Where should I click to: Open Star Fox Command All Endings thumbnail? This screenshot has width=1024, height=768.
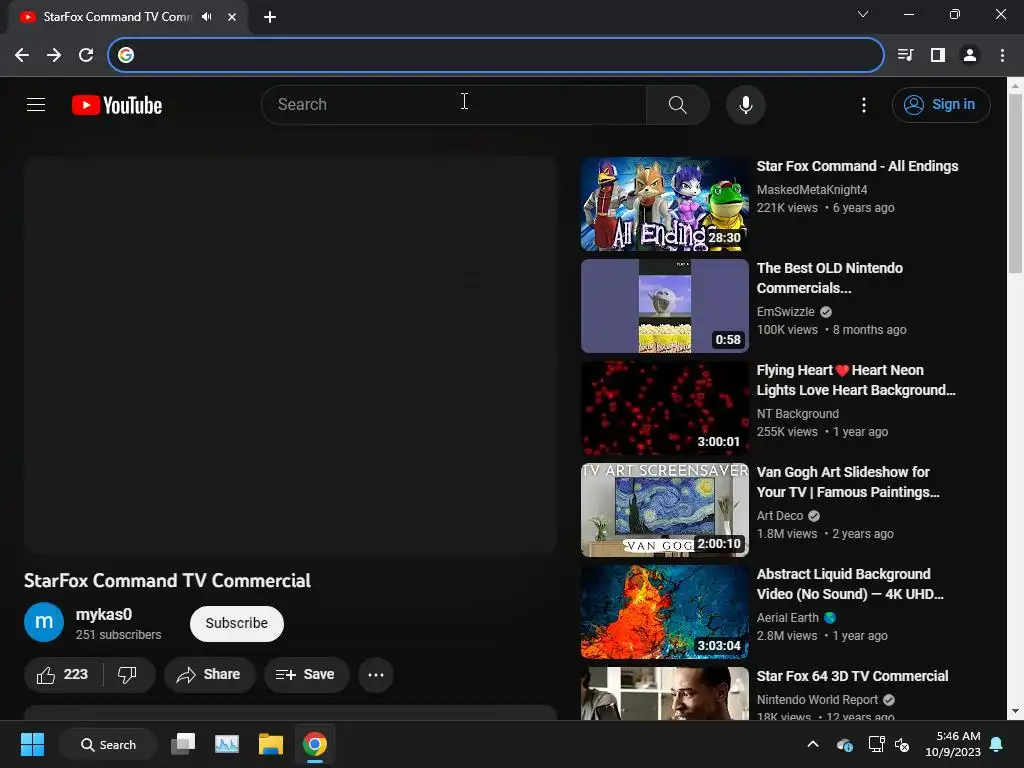[x=664, y=204]
